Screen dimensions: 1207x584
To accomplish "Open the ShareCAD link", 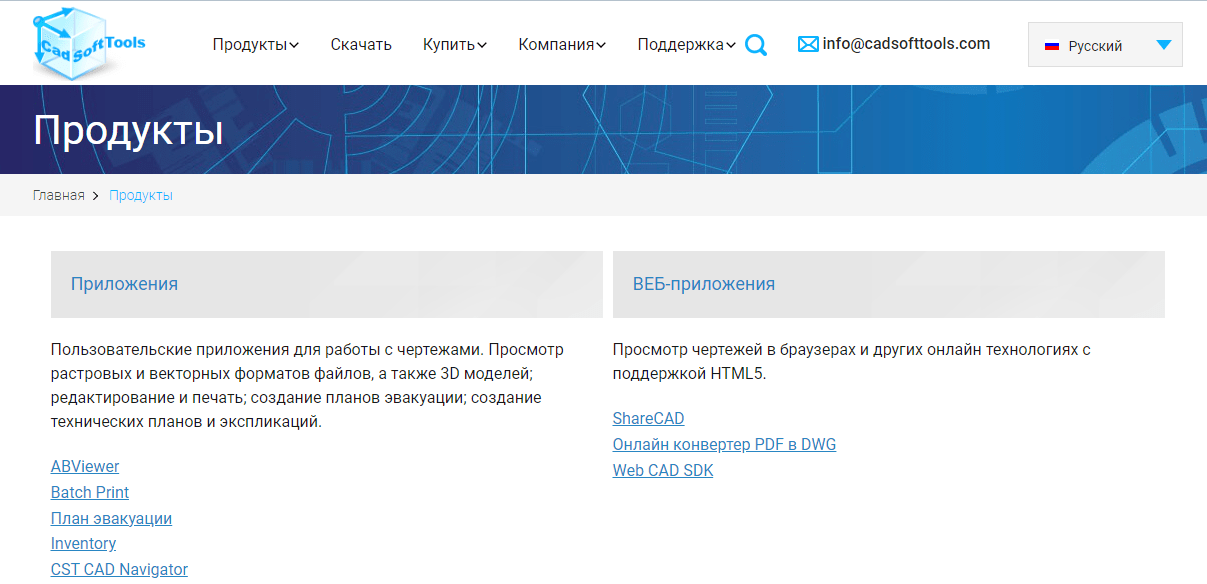I will (648, 419).
